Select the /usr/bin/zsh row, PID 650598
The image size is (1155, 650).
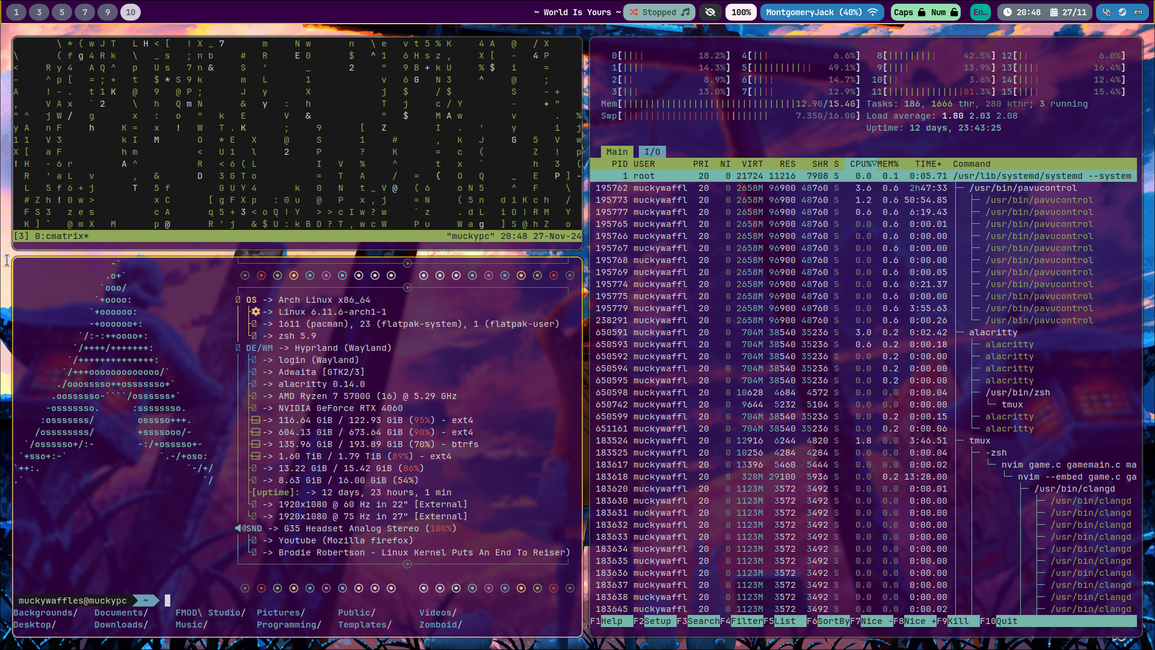pyautogui.click(x=863, y=393)
